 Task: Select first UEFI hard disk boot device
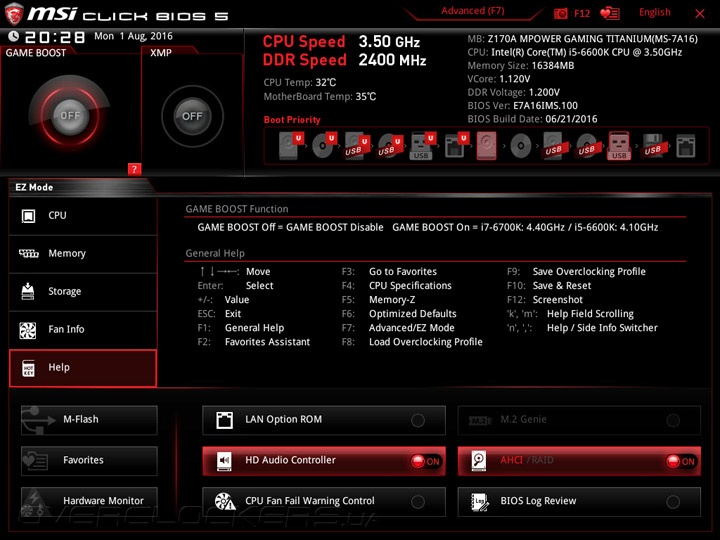coord(291,146)
